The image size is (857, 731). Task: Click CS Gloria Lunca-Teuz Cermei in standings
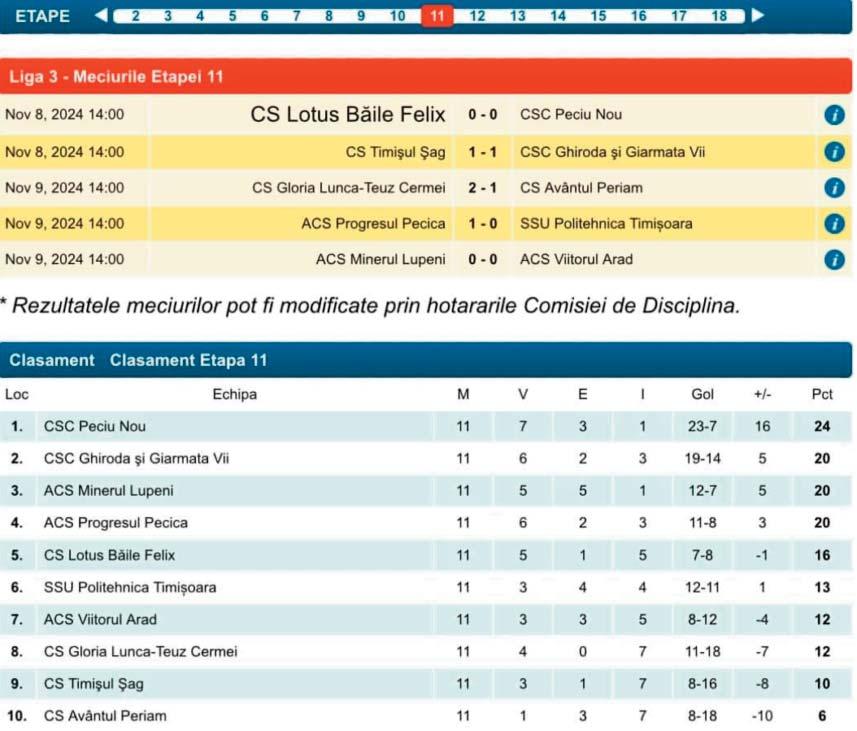click(140, 652)
